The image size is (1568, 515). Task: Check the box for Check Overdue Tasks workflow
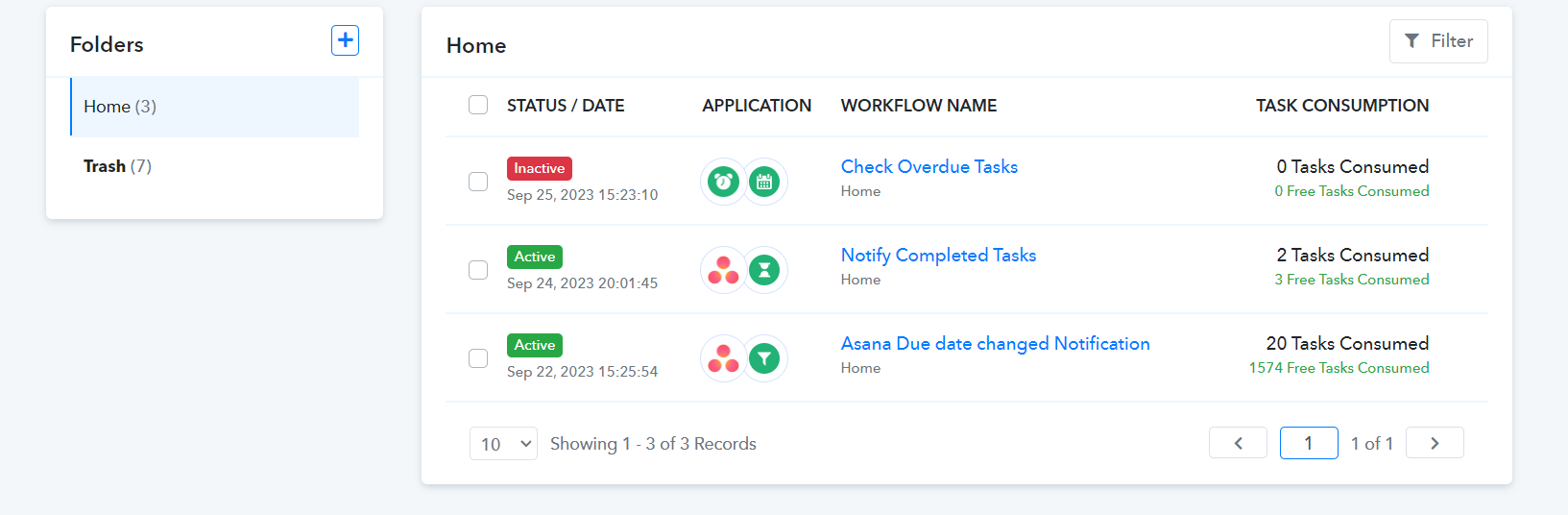(x=478, y=182)
